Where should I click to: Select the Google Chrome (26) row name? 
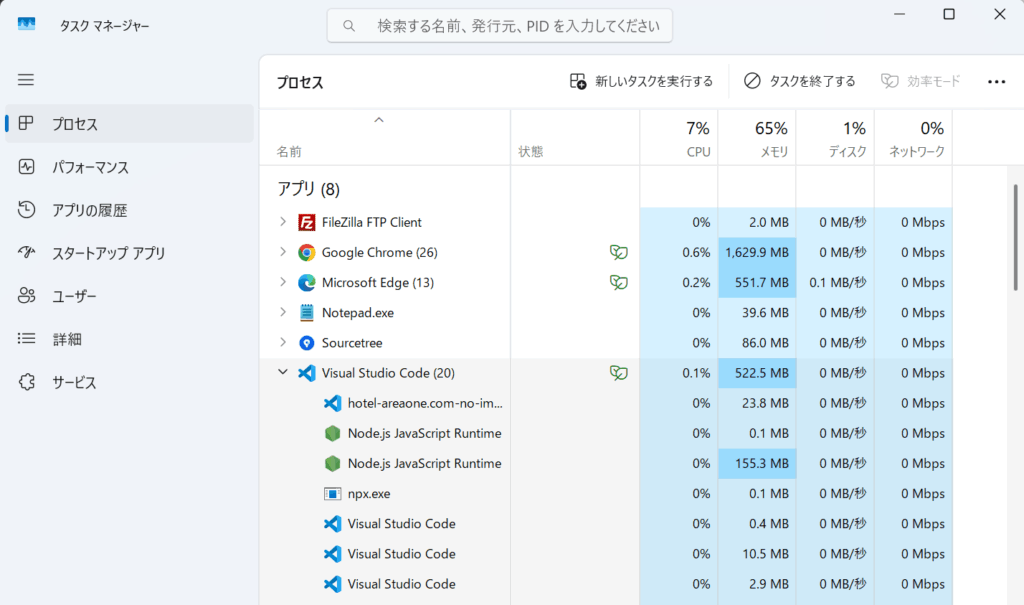point(379,252)
